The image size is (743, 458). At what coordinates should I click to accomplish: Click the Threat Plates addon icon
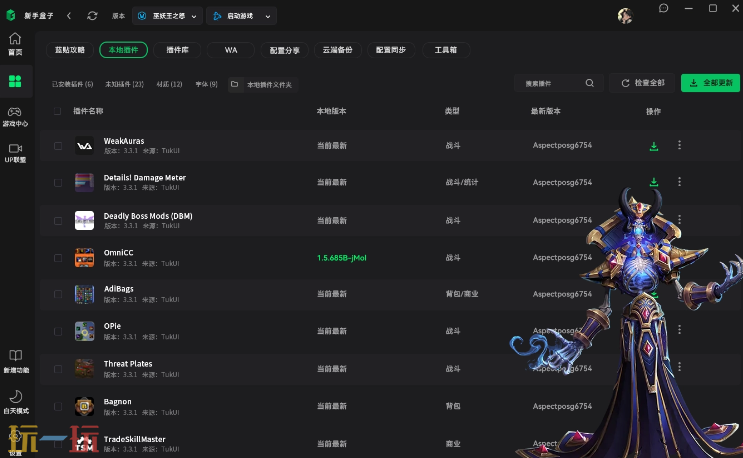84,369
